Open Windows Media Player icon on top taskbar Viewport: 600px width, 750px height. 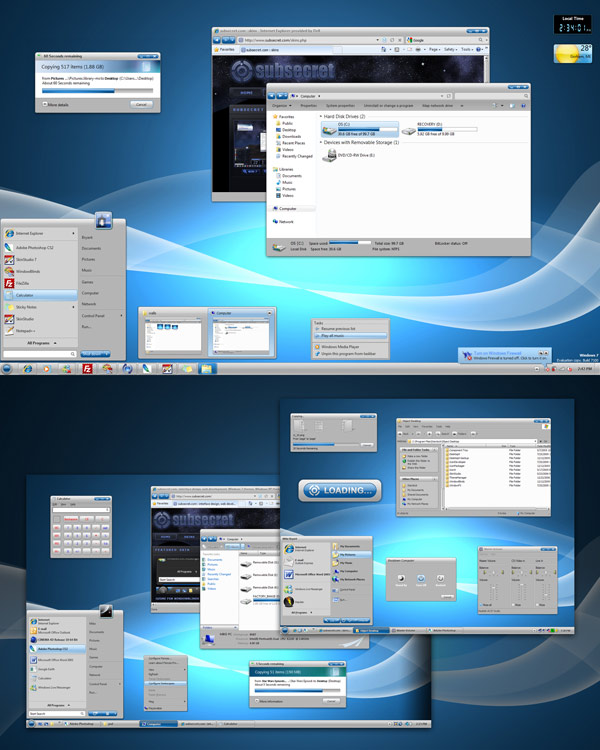tap(46, 369)
